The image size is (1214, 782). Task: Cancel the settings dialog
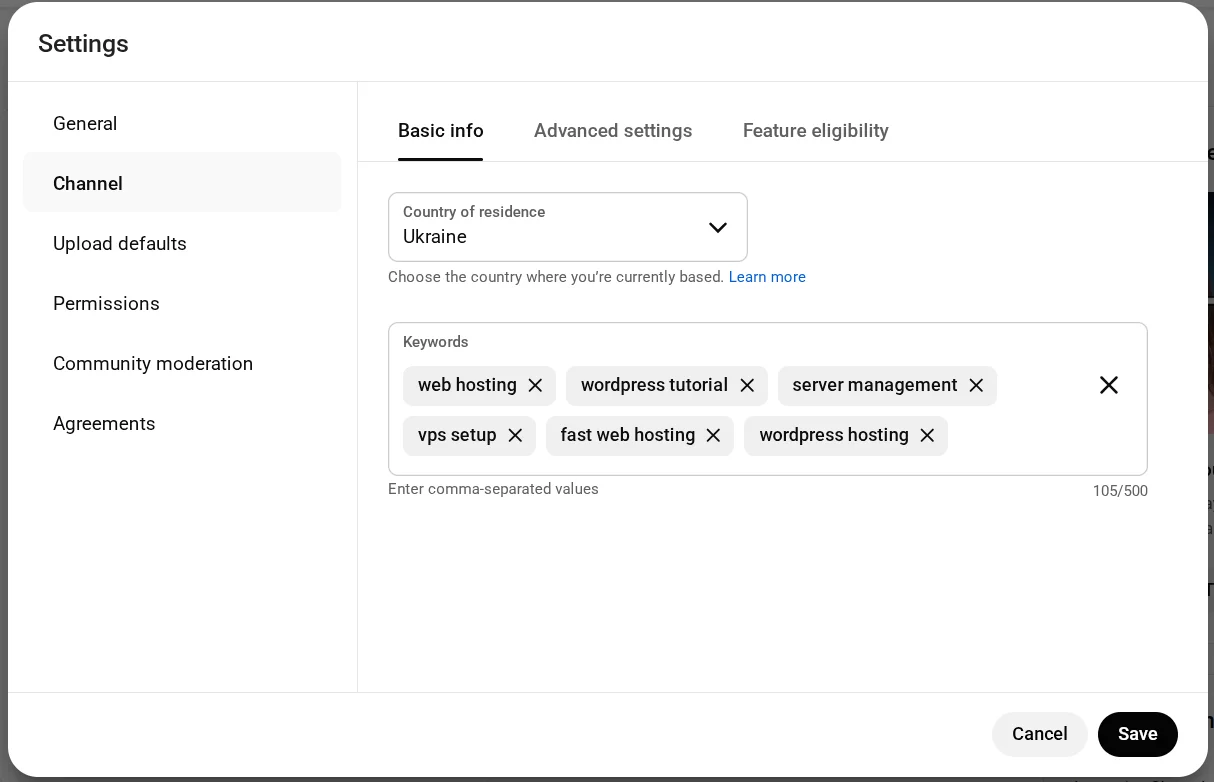1039,734
